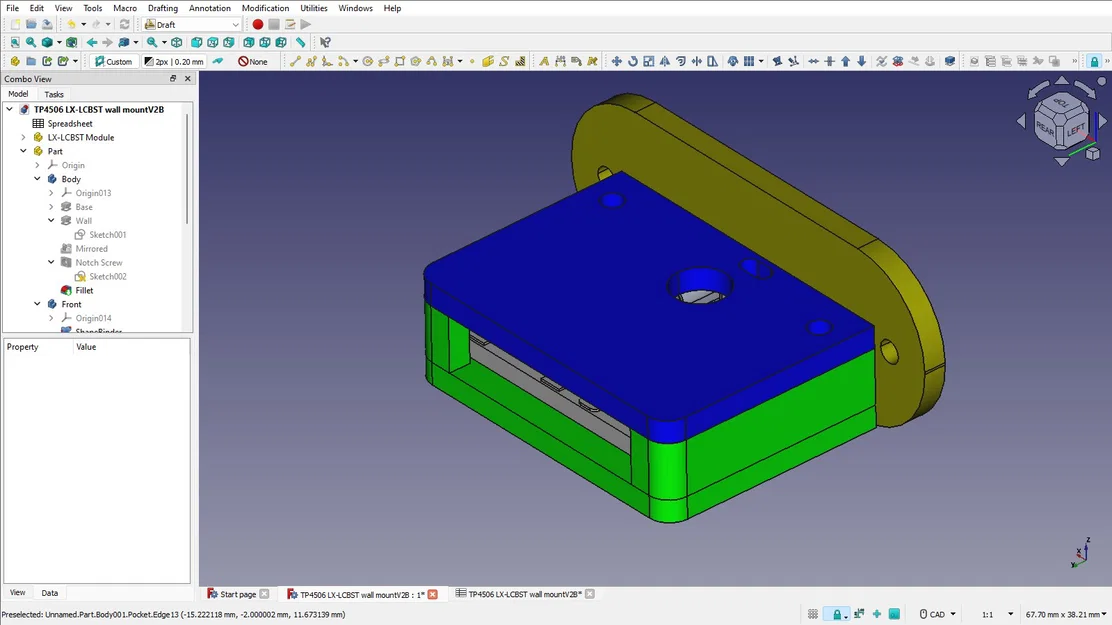Select the Draft Polyline (wire) tool
The width and height of the screenshot is (1112, 625).
point(311,62)
